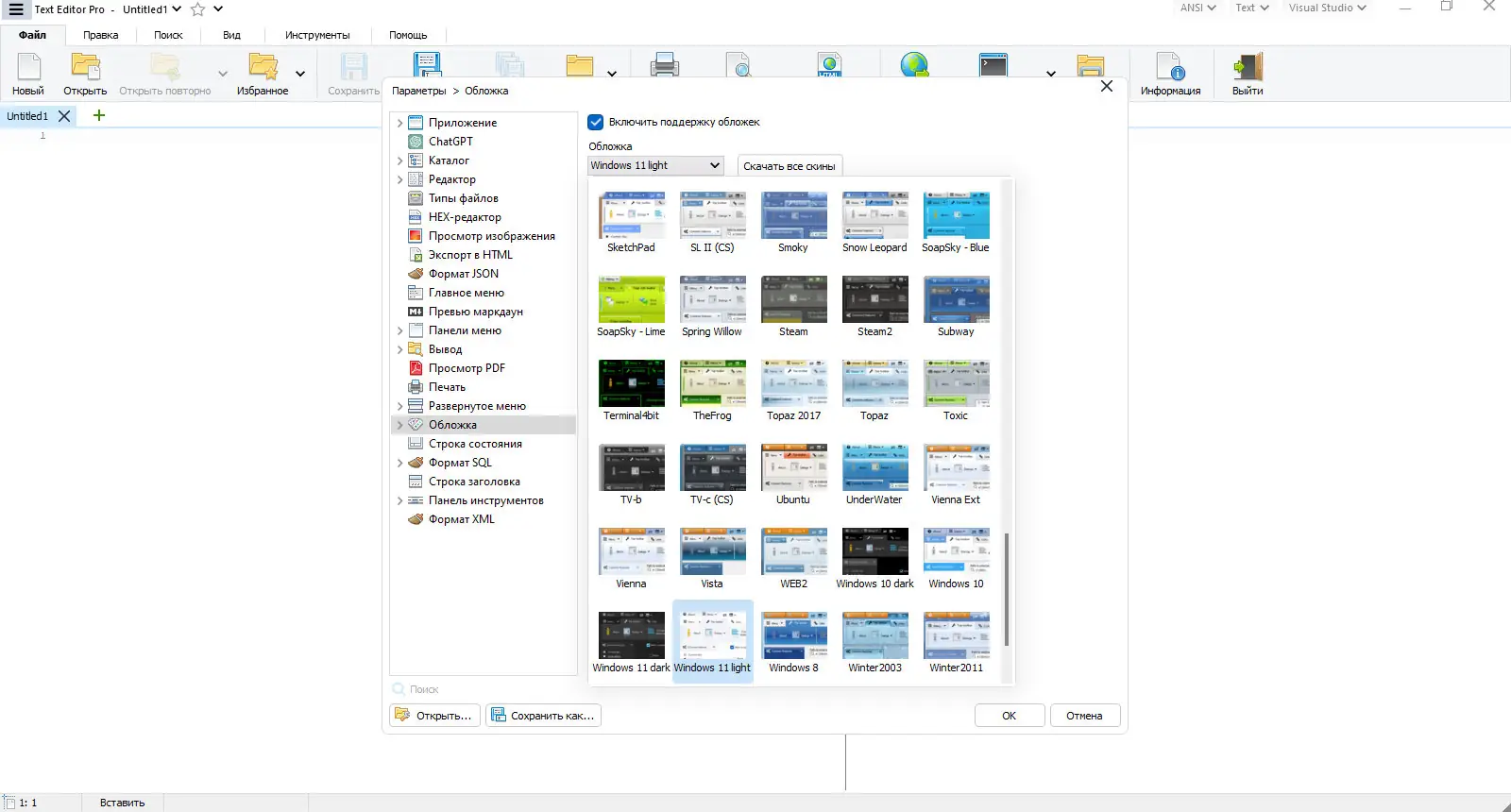Expand the Формат SQL node
This screenshot has height=812, width=1511.
coord(399,463)
